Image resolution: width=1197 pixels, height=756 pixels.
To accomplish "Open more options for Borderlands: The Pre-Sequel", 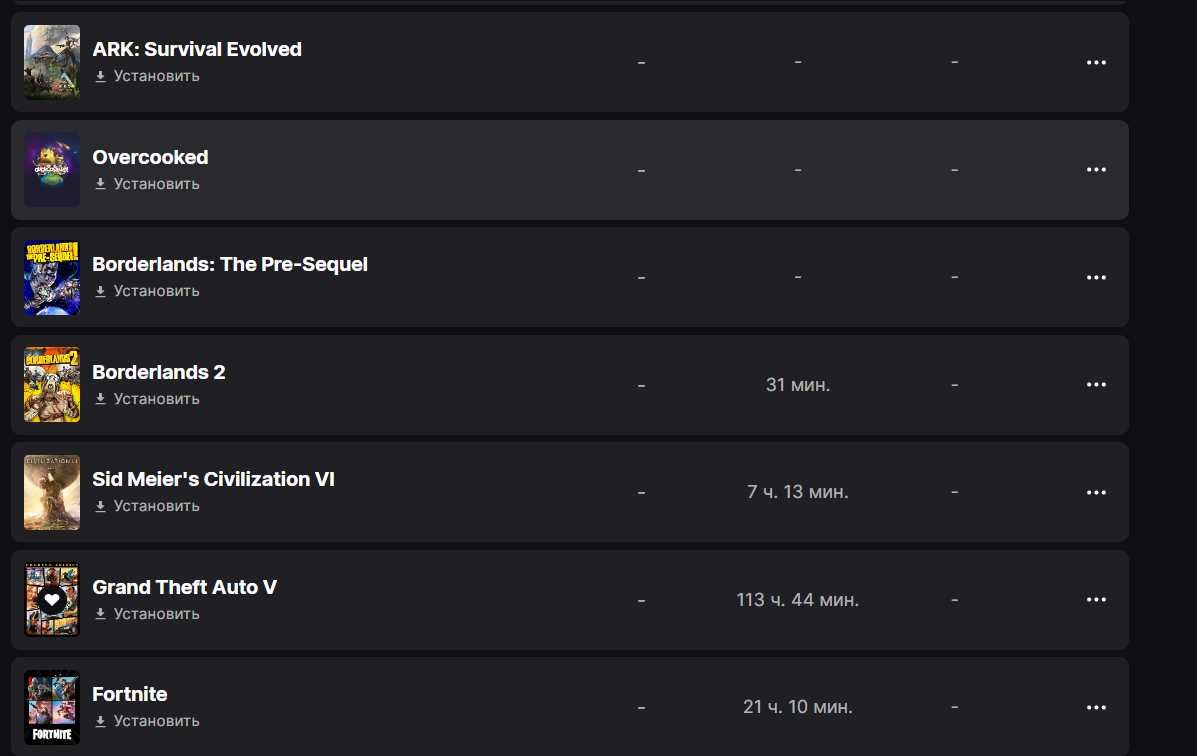I will coord(1096,277).
